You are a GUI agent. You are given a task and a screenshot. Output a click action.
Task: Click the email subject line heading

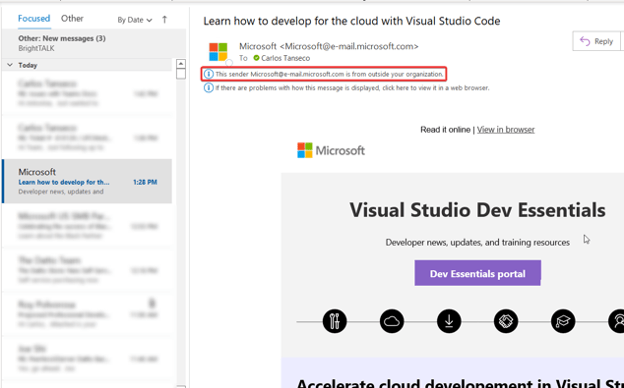pyautogui.click(x=352, y=21)
